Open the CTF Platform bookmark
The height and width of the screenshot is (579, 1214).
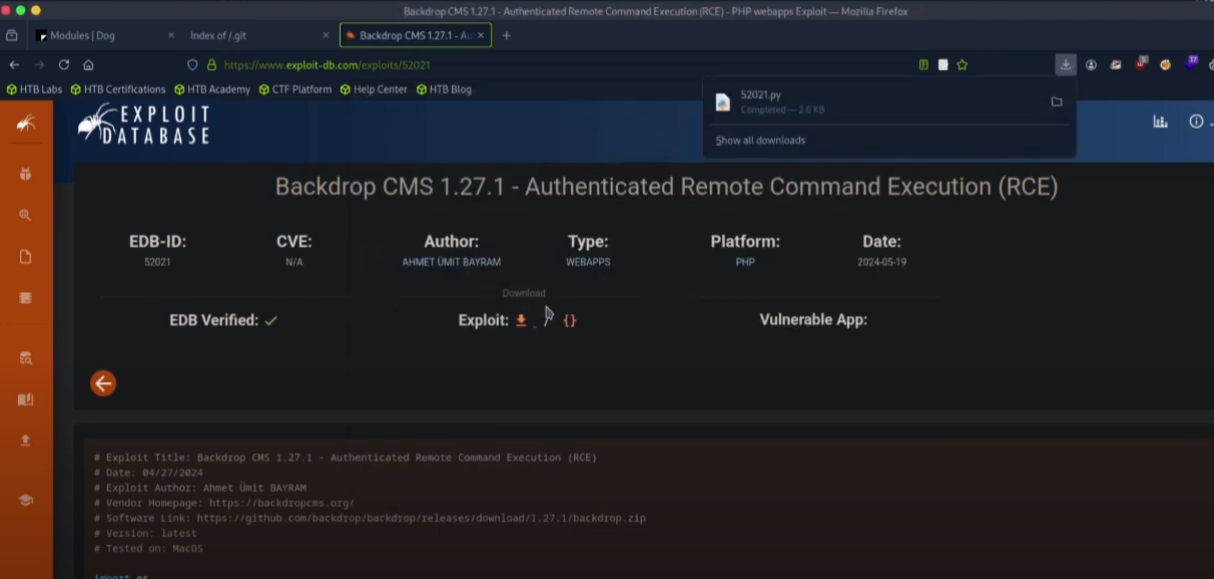click(x=295, y=89)
